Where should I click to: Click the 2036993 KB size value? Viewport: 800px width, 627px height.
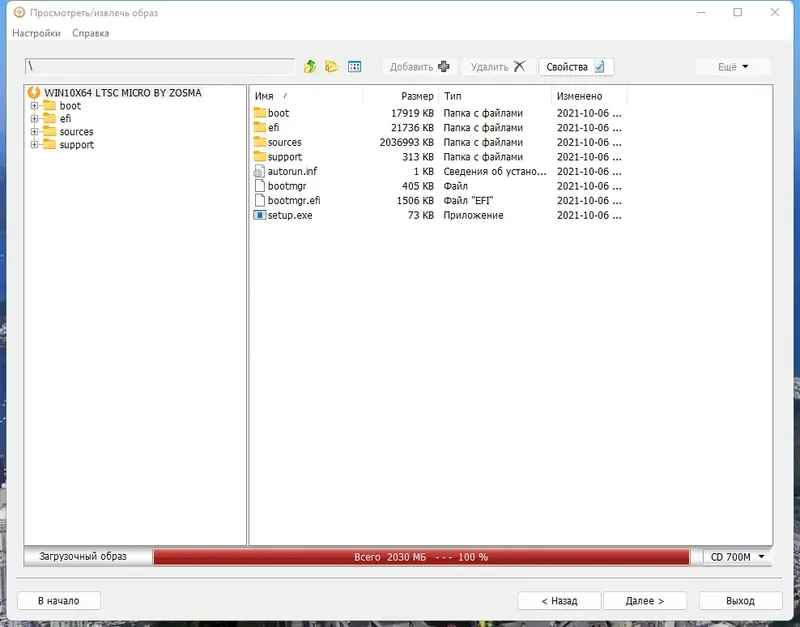[x=407, y=142]
